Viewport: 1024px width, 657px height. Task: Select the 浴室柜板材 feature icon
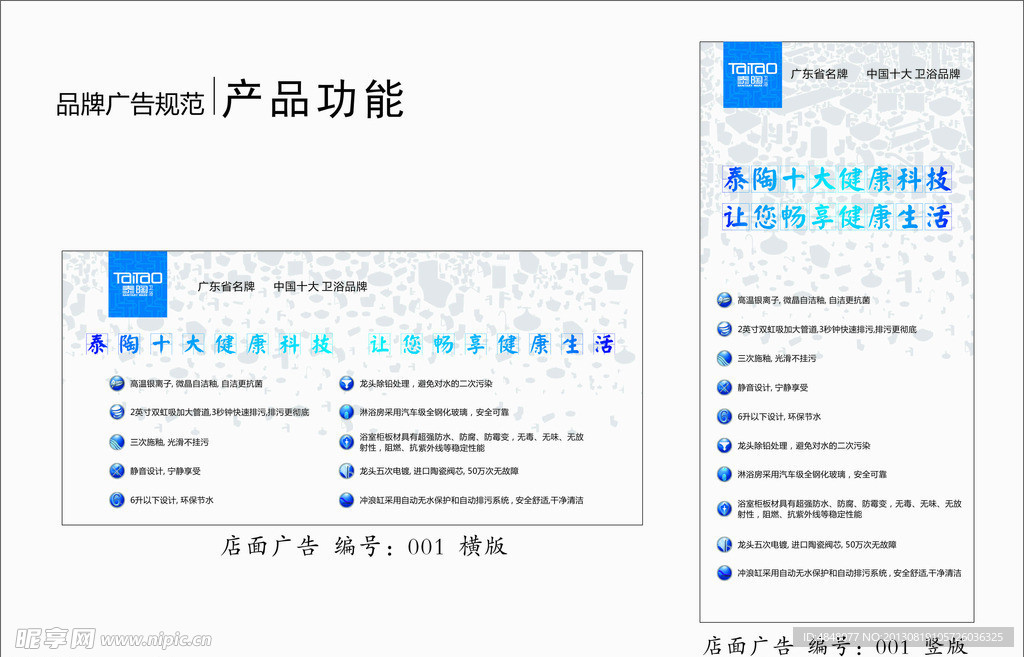pos(345,440)
